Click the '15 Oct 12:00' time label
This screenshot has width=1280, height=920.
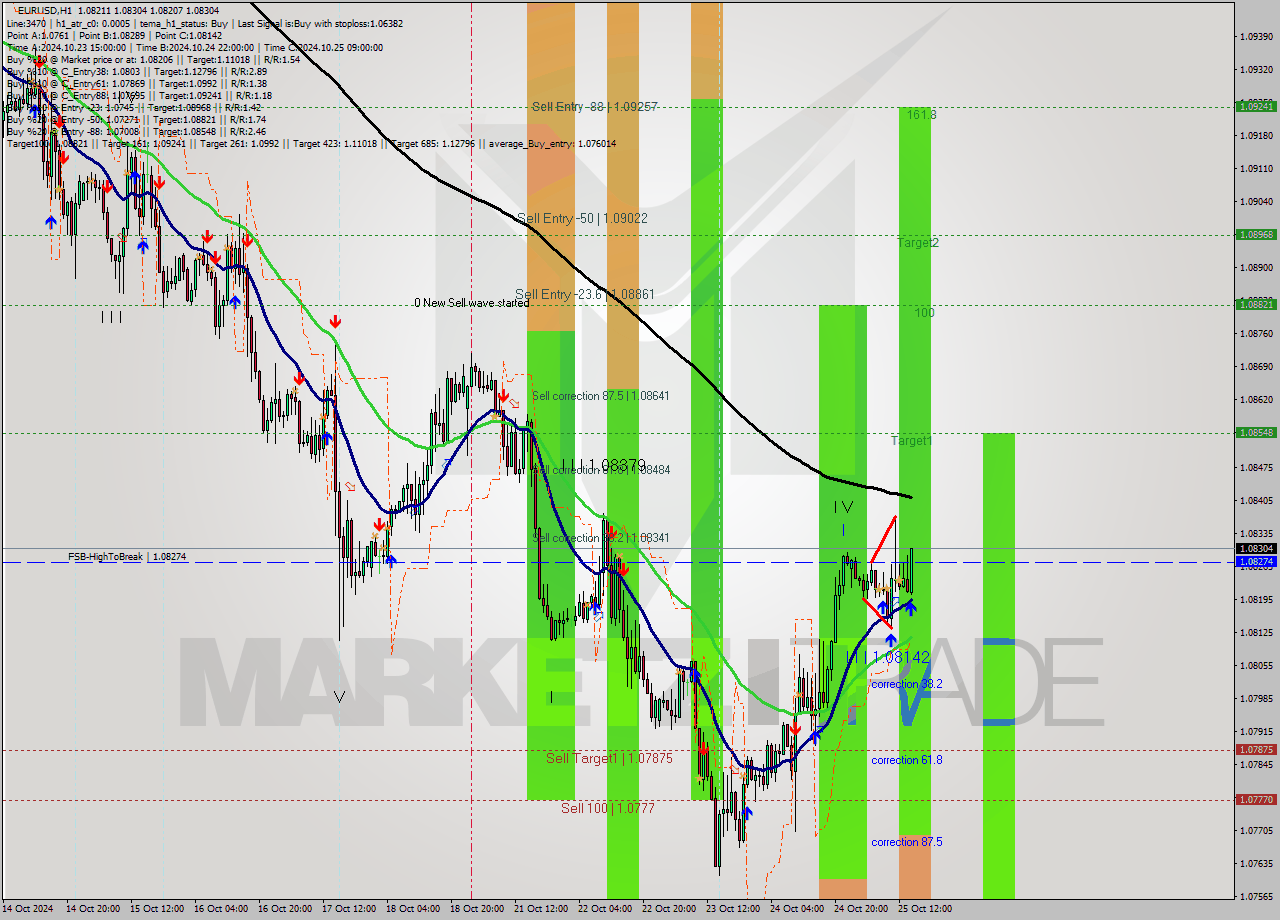coord(155,909)
